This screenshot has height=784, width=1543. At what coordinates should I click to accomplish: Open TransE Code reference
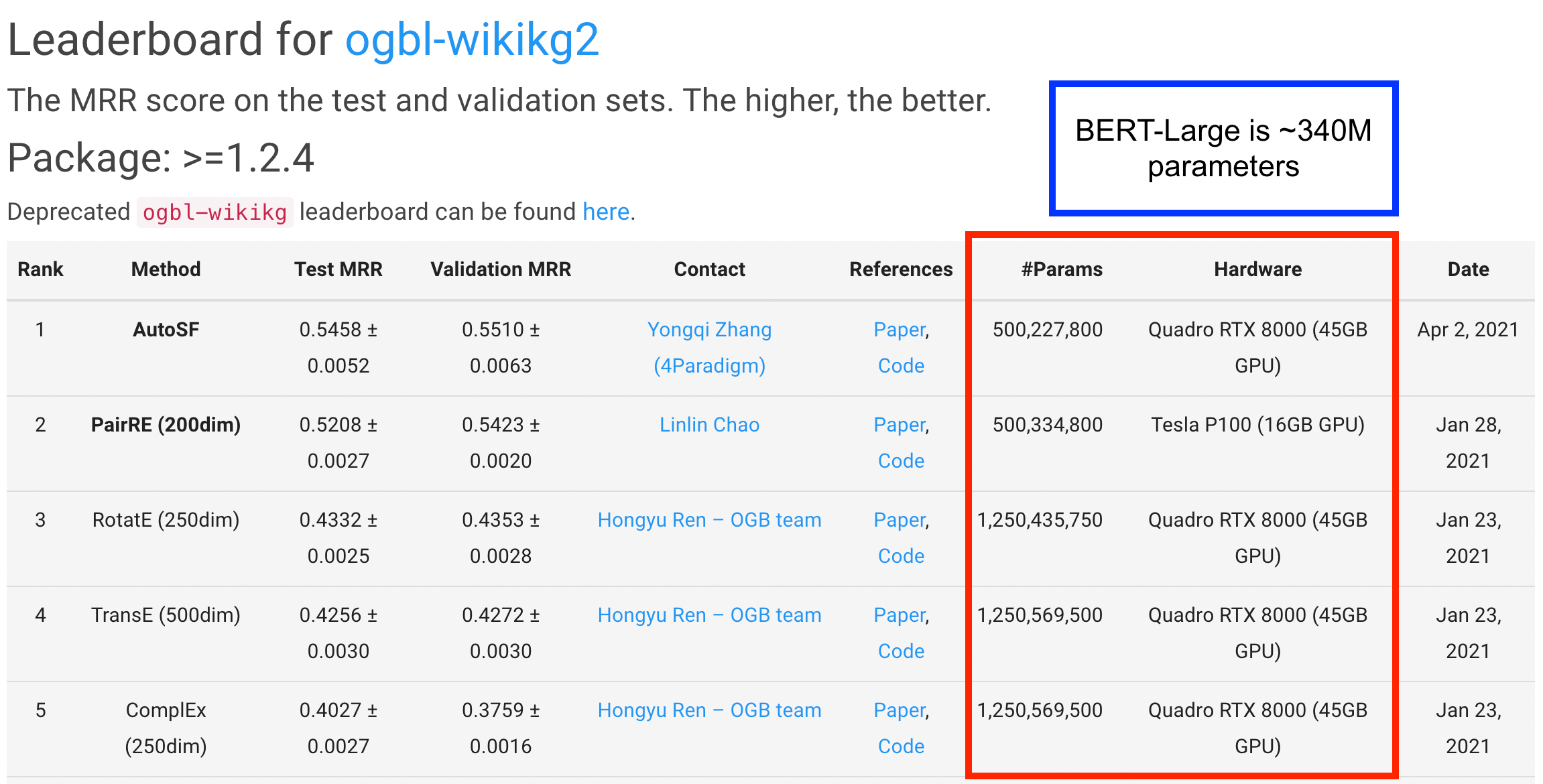(x=901, y=651)
